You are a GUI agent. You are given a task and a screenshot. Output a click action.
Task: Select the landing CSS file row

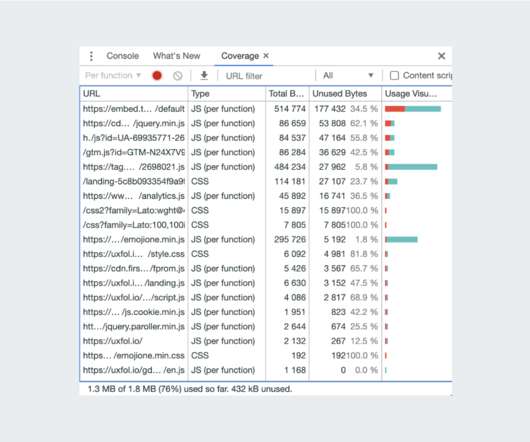coord(266,181)
